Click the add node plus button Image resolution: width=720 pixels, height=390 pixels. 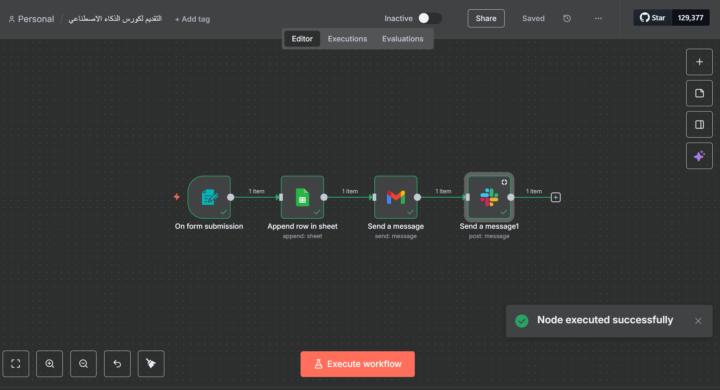(699, 62)
